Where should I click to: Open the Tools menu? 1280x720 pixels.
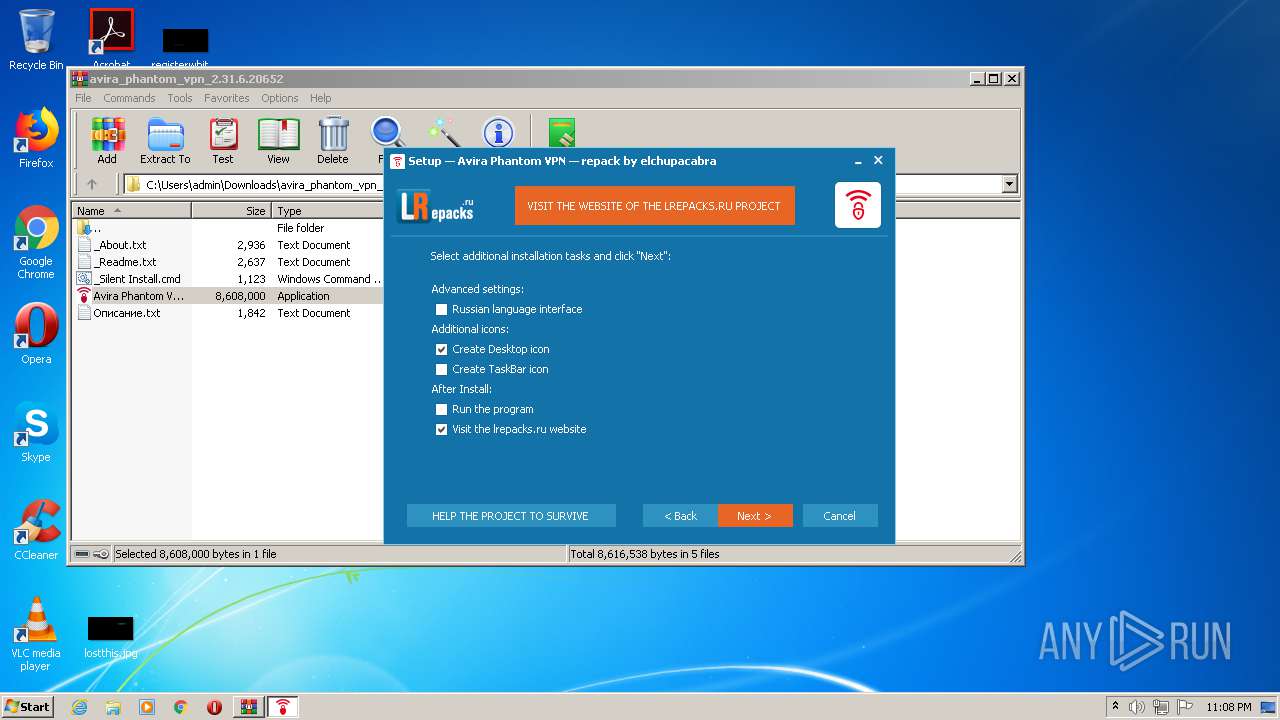[180, 98]
